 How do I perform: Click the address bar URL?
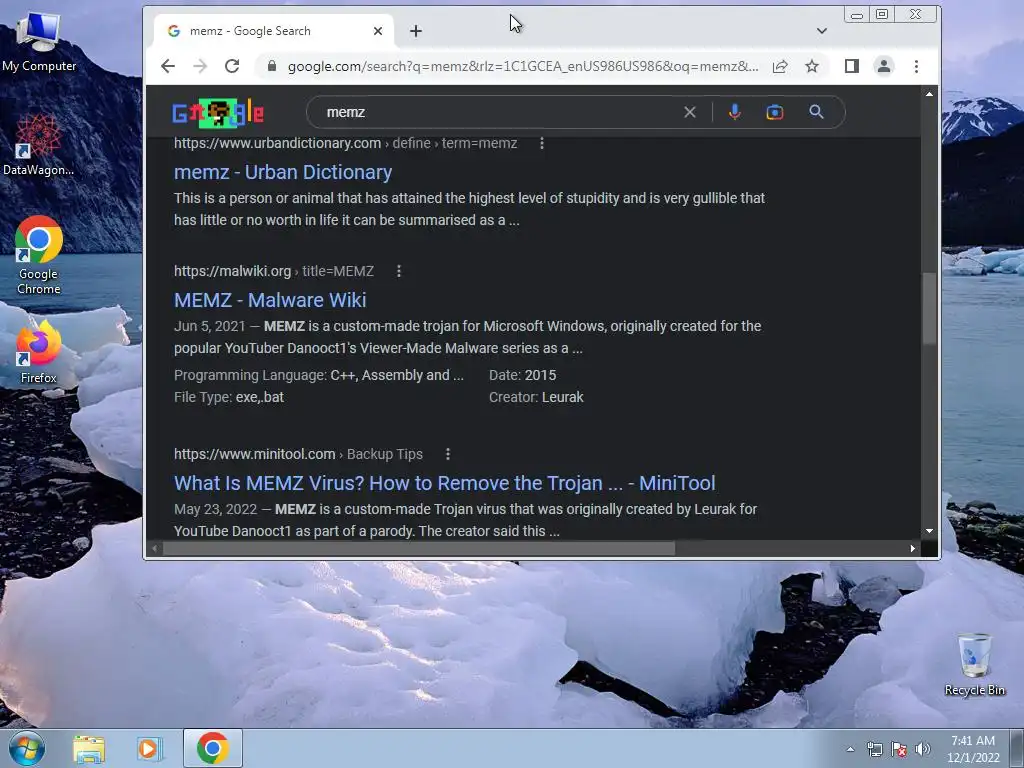pos(523,66)
